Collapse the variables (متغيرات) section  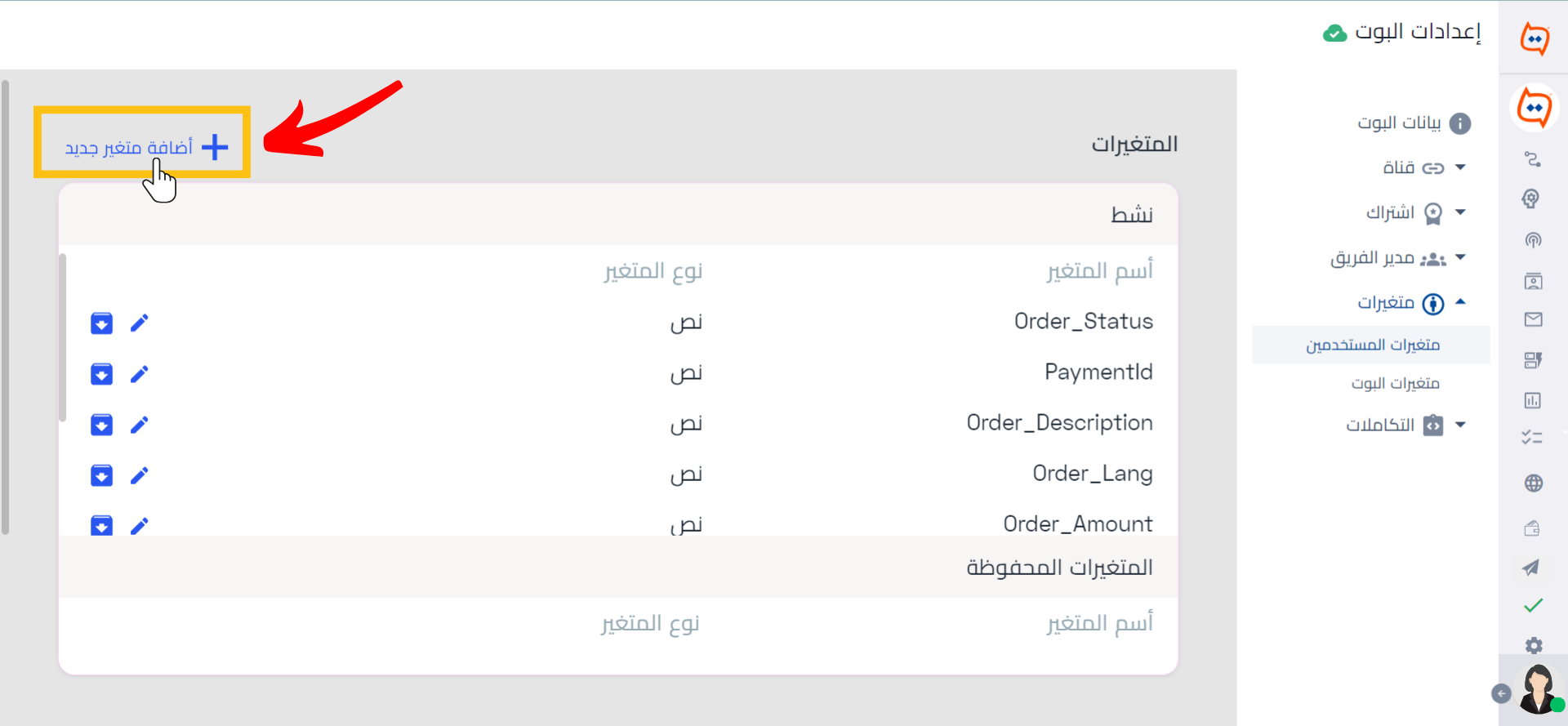pos(1412,303)
